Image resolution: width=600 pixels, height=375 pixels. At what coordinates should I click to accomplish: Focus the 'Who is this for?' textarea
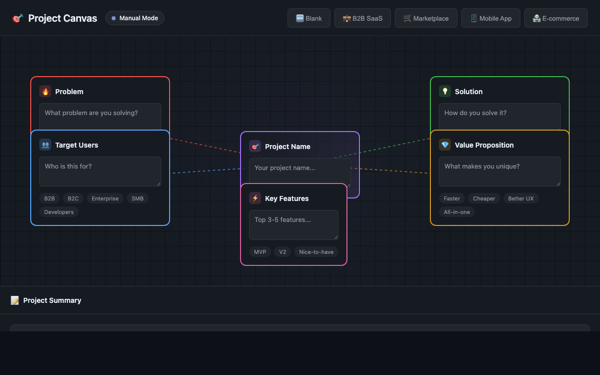100,171
